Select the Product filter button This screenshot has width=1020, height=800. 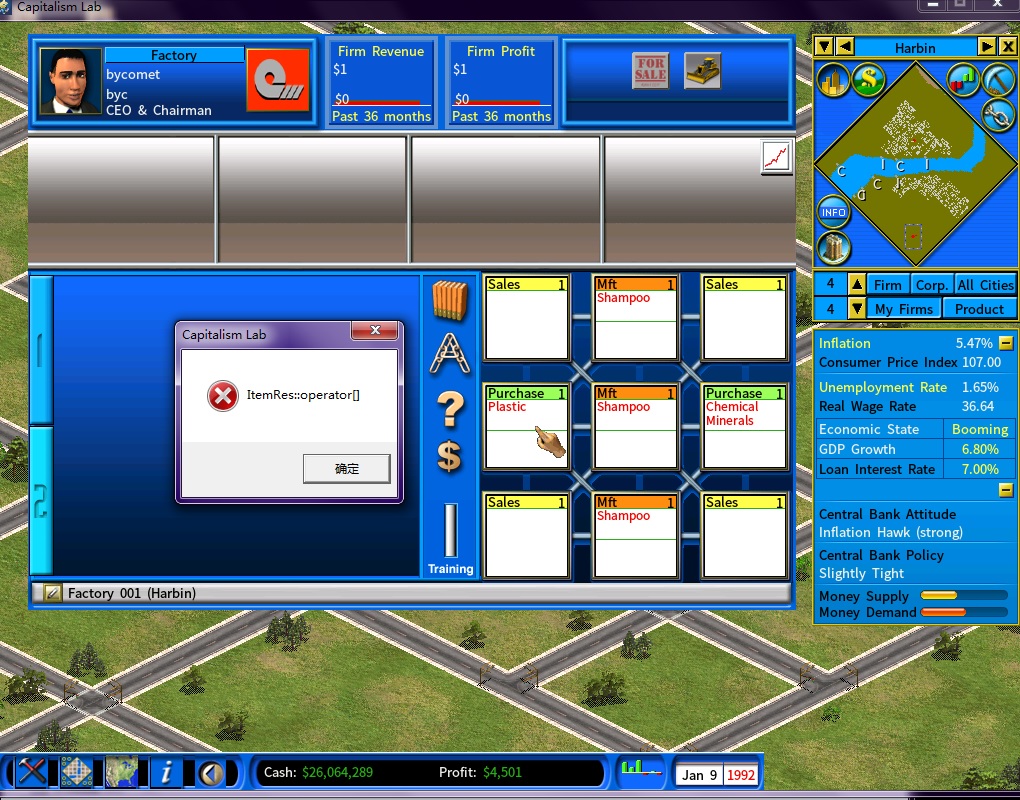tap(979, 309)
